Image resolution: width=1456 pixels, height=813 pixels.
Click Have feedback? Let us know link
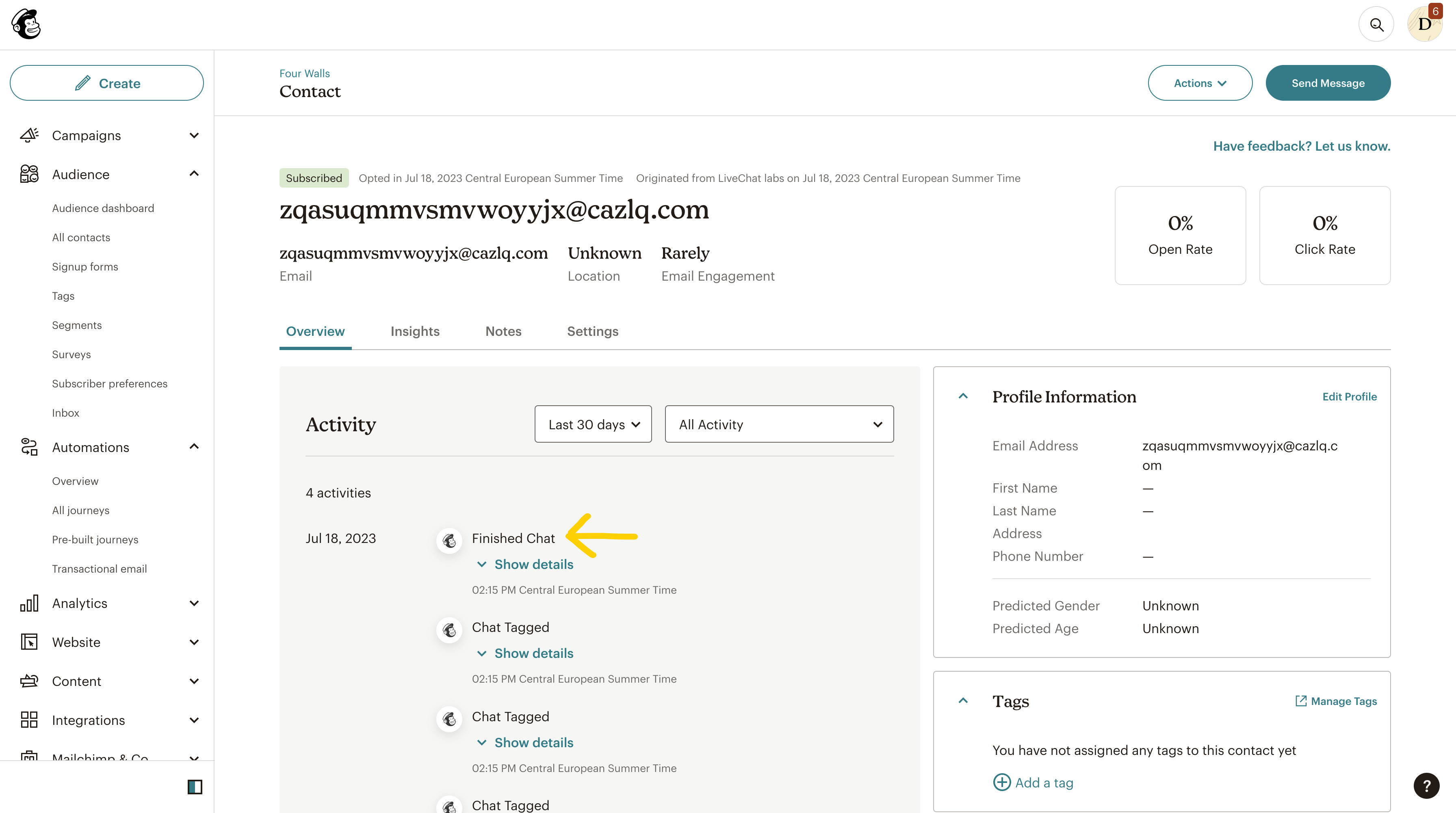(x=1301, y=146)
